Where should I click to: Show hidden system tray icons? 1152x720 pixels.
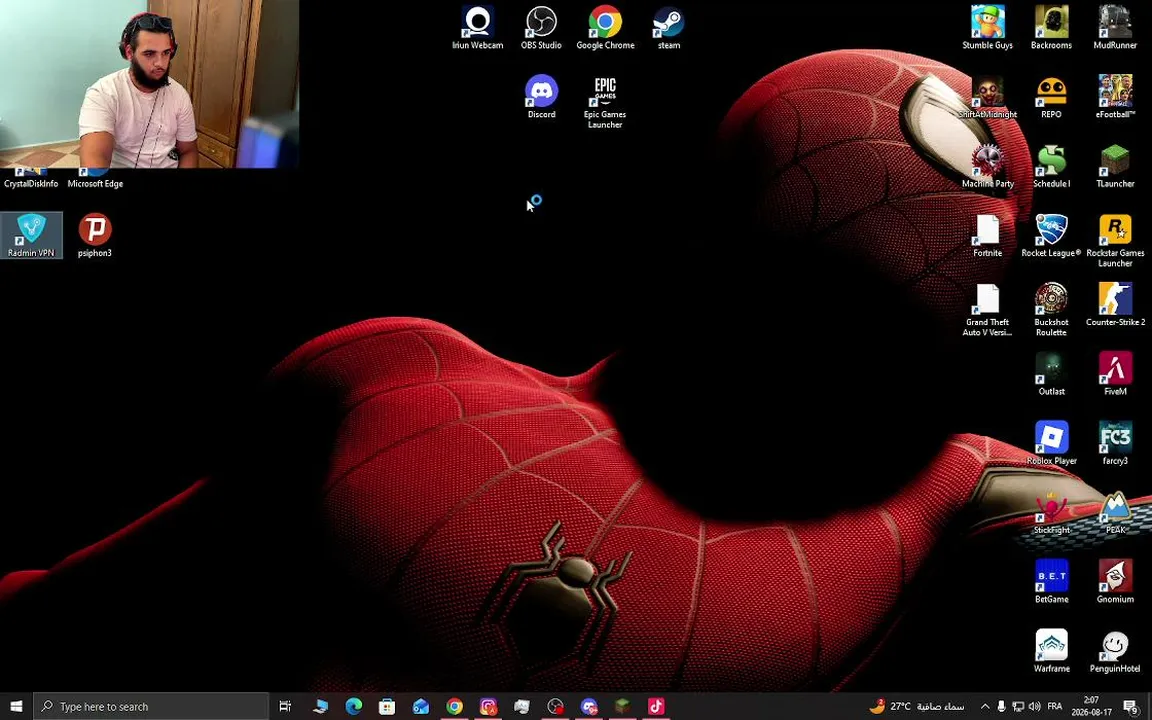pyautogui.click(x=984, y=706)
